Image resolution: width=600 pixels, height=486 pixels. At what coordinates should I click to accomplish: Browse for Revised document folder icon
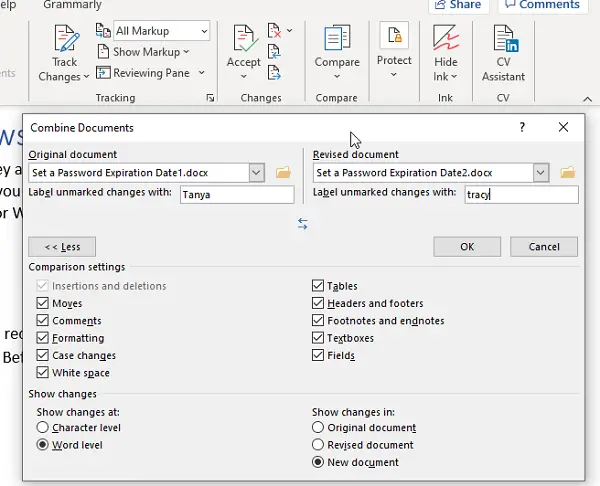pos(567,173)
